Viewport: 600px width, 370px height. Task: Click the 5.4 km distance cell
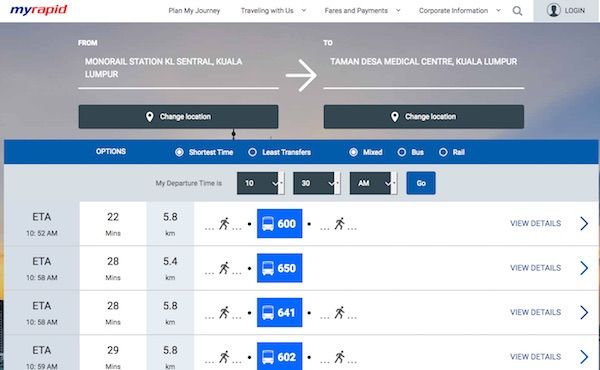click(x=170, y=268)
